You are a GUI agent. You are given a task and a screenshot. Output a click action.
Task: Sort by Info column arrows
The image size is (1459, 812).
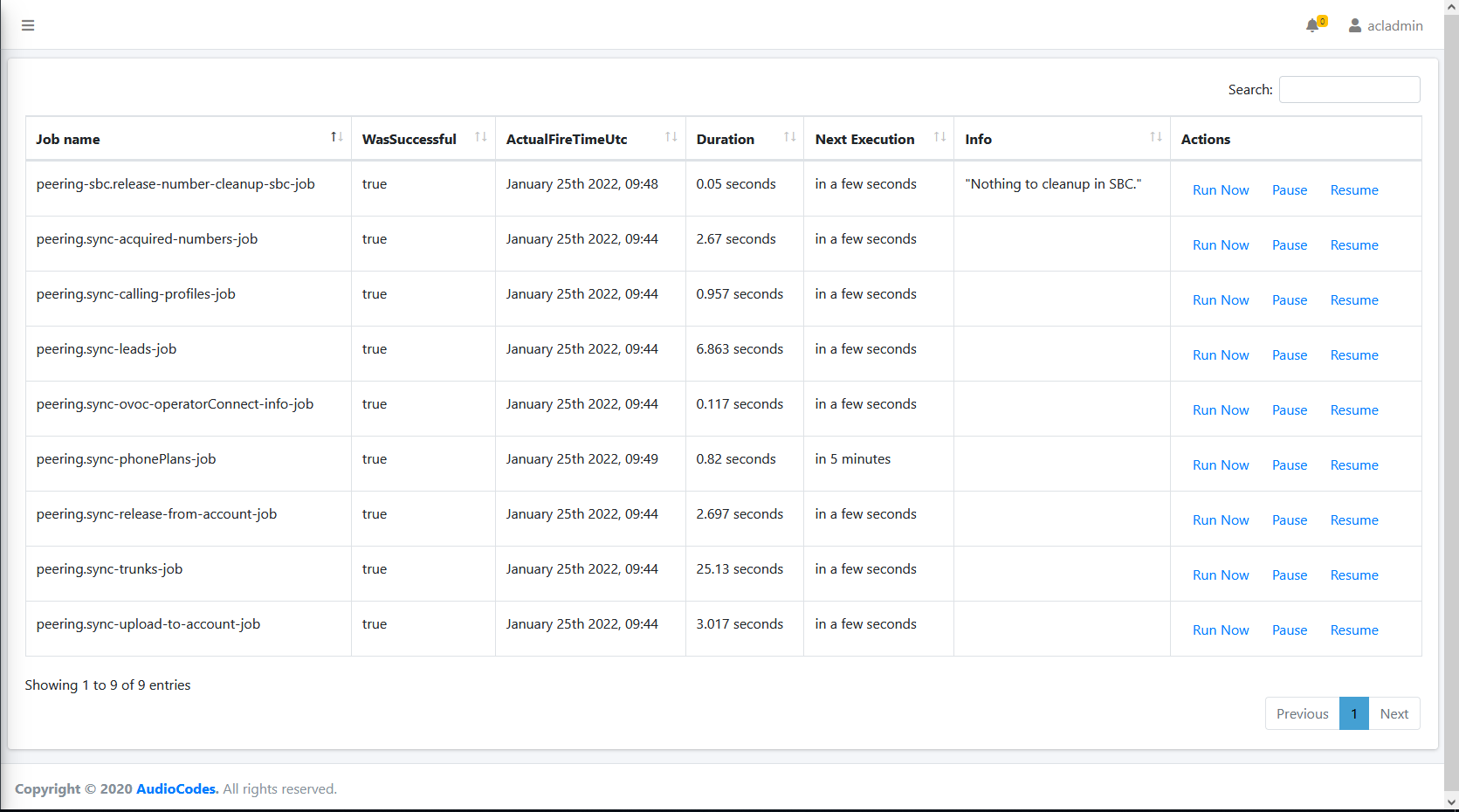point(1155,138)
